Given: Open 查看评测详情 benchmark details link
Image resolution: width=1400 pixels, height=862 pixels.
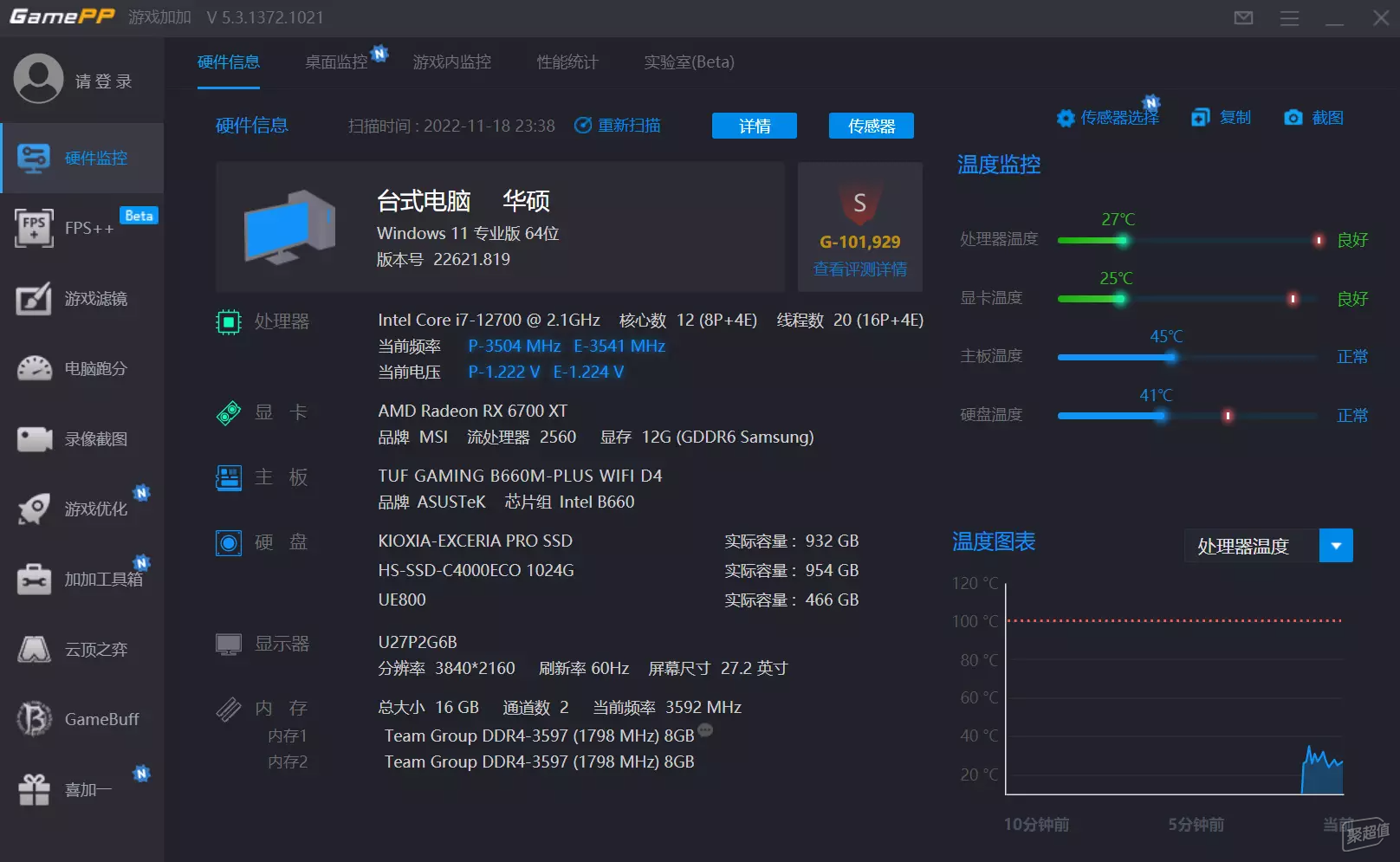Looking at the screenshot, I should pos(859,269).
